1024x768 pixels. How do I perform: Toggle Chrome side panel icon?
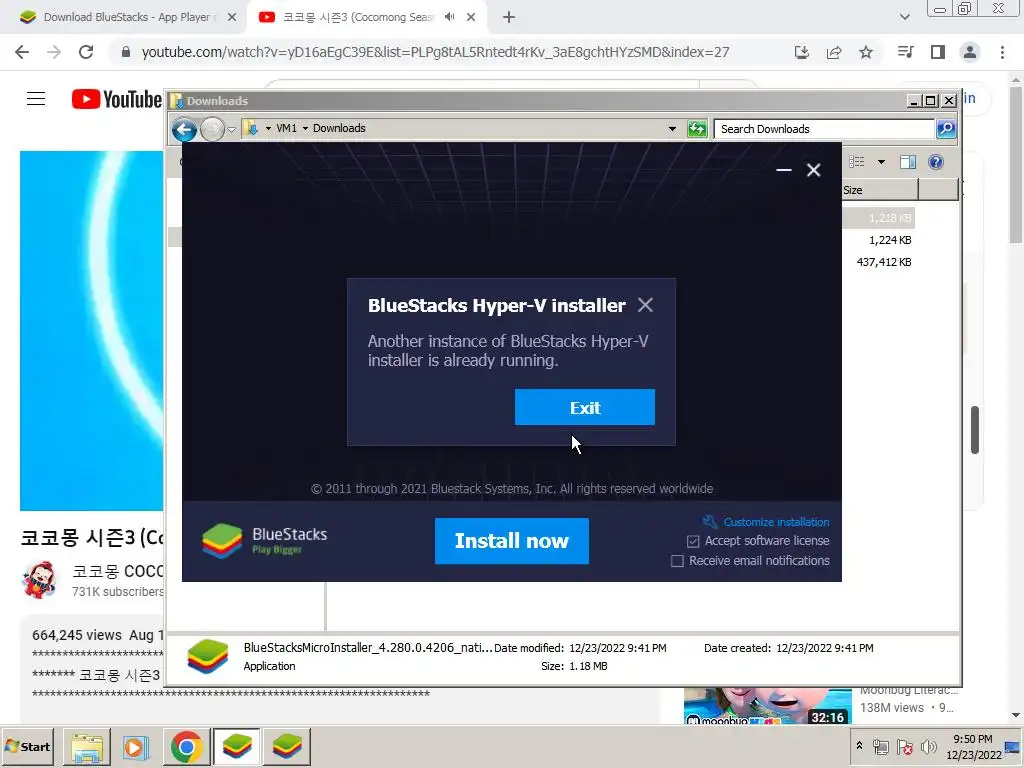tap(938, 52)
